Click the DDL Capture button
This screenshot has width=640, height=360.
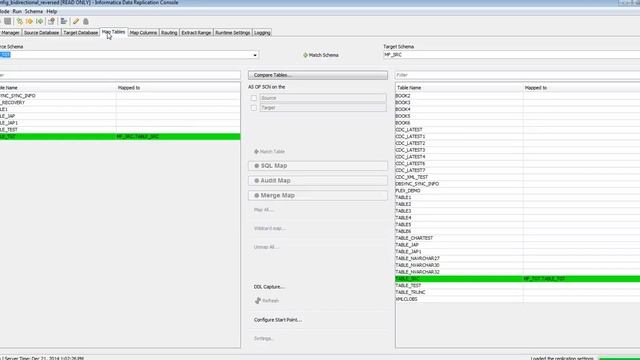[x=269, y=287]
